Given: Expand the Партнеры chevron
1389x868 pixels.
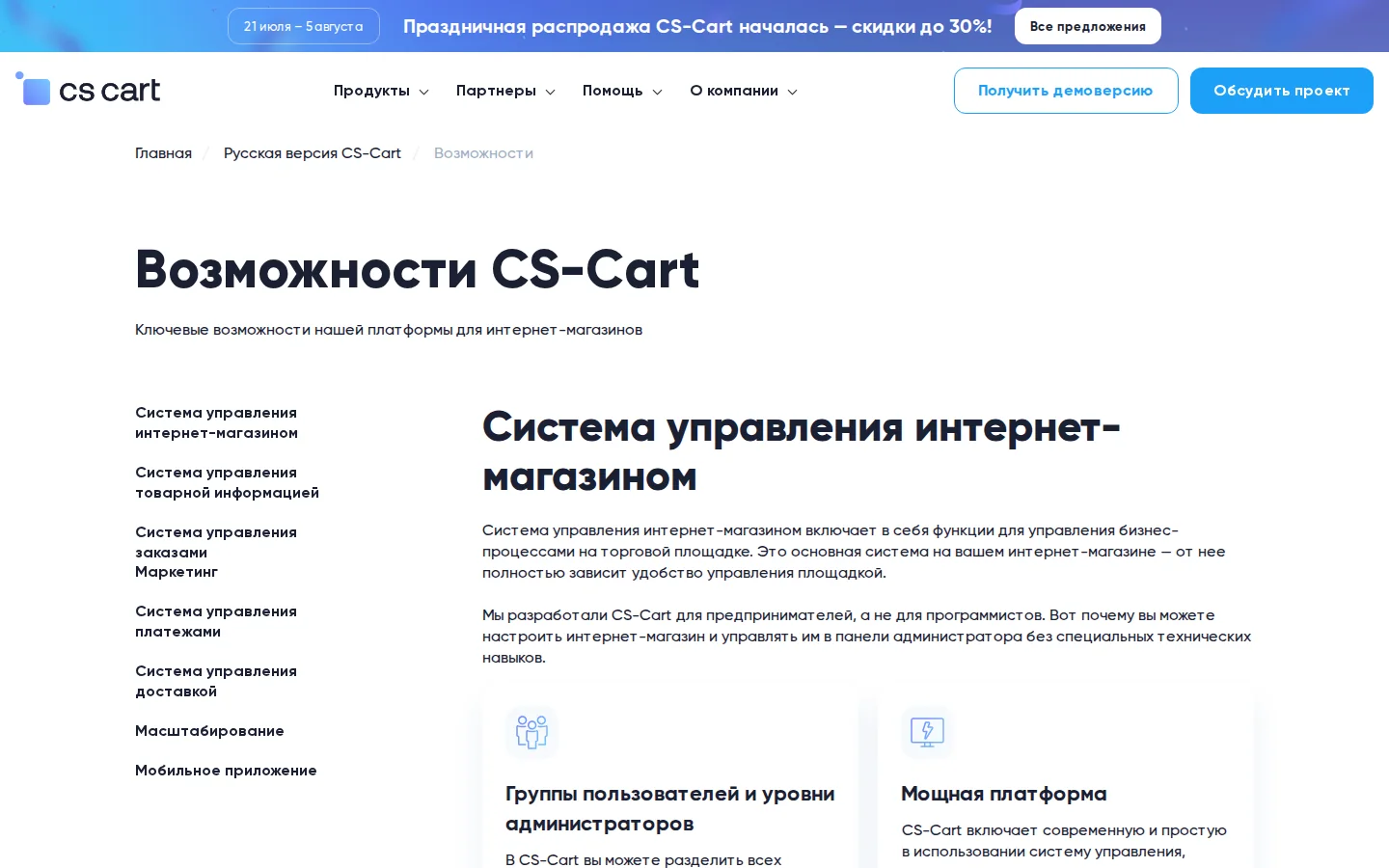Looking at the screenshot, I should click(x=550, y=92).
